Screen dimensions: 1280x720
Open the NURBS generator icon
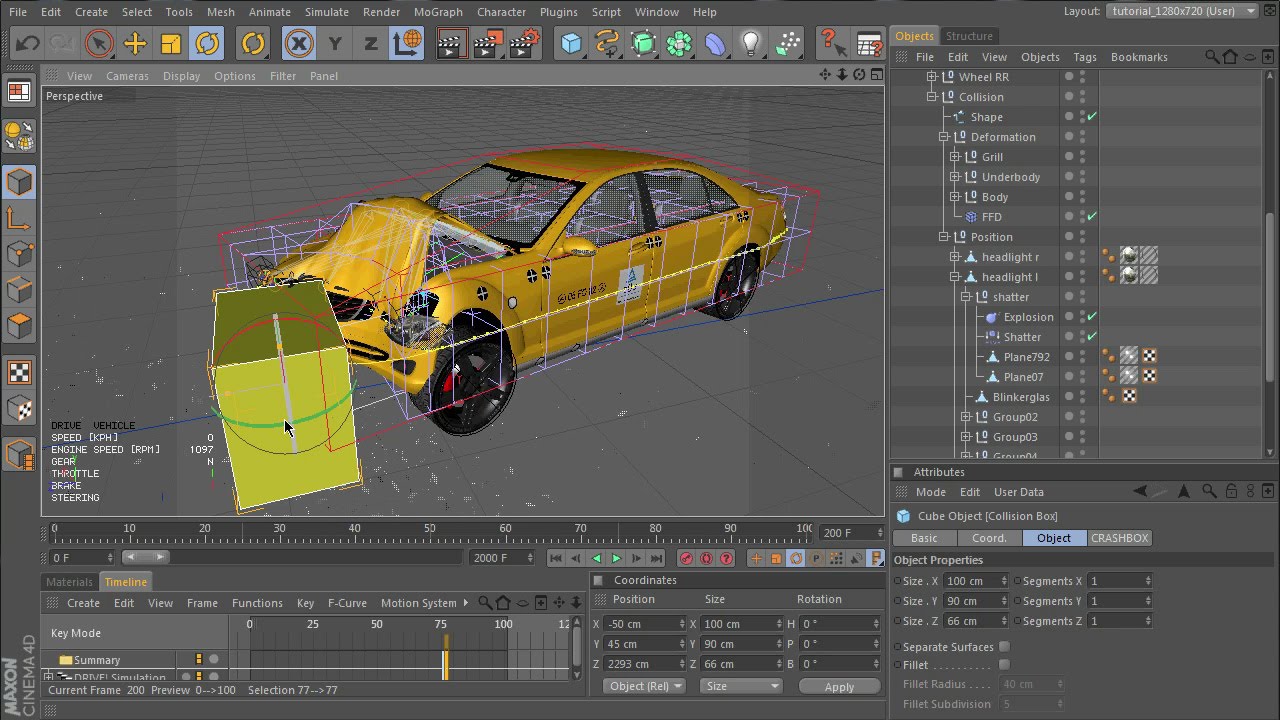tap(643, 43)
